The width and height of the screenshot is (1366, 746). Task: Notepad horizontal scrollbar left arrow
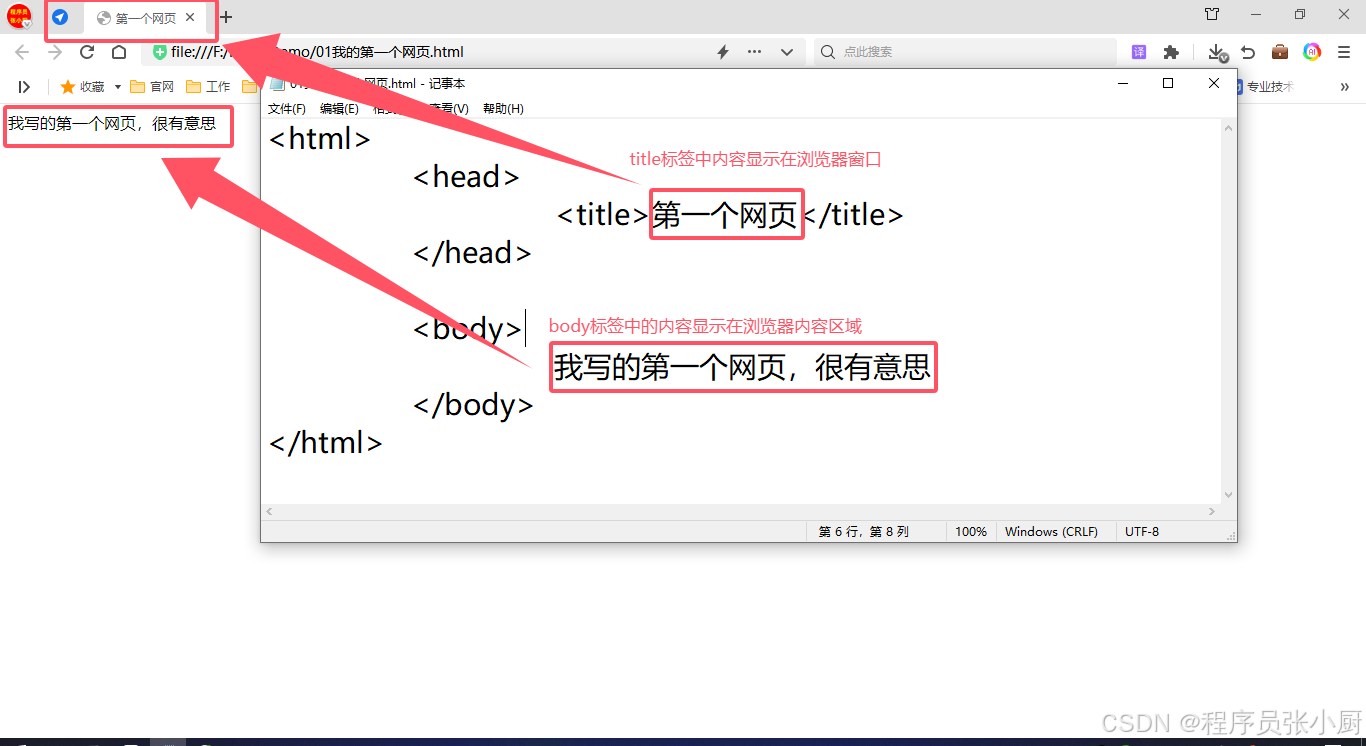(x=269, y=511)
